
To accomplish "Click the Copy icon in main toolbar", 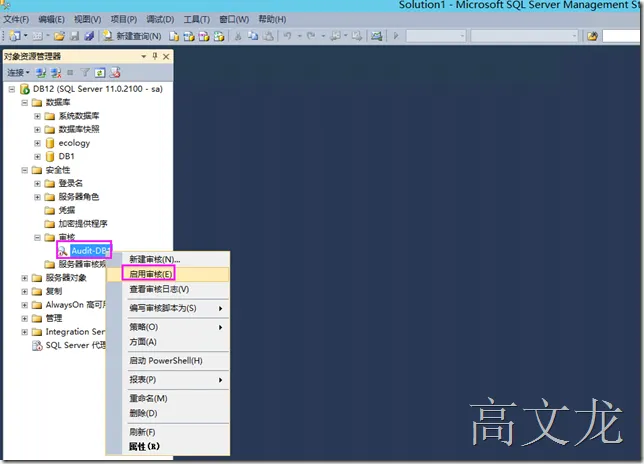I will 253,36.
